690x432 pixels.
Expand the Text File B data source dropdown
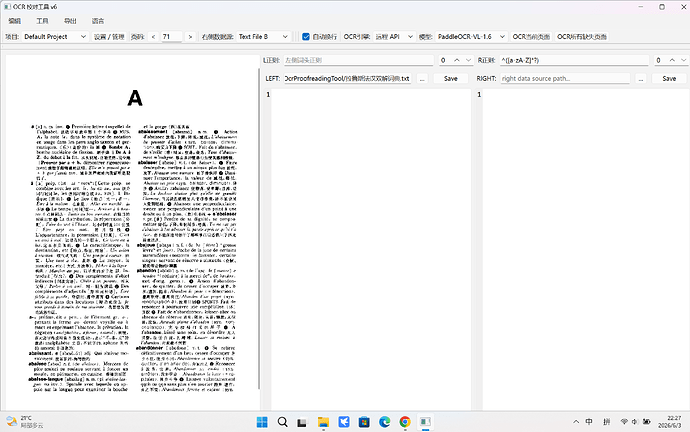(263, 37)
